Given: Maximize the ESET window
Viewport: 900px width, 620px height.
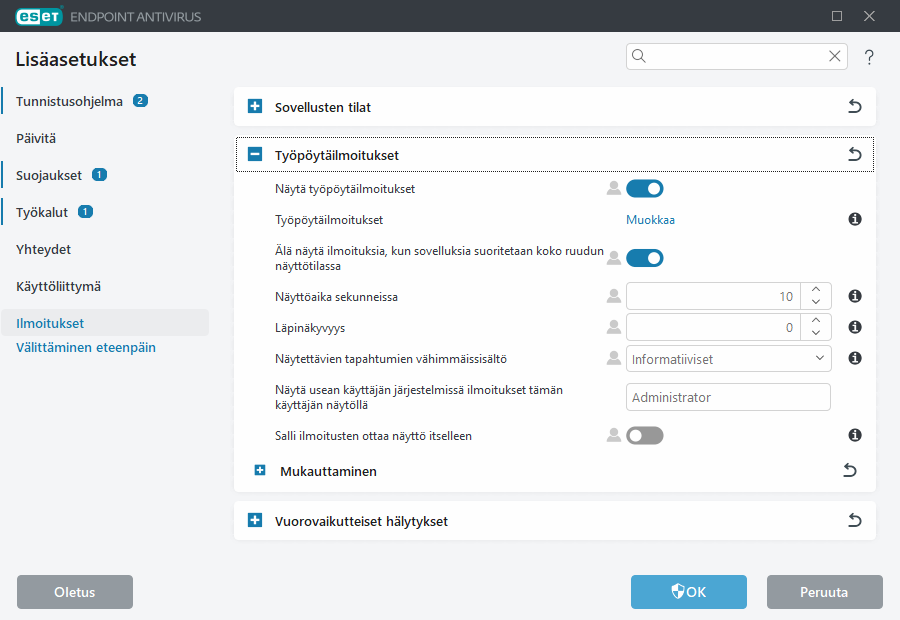Looking at the screenshot, I should [837, 16].
